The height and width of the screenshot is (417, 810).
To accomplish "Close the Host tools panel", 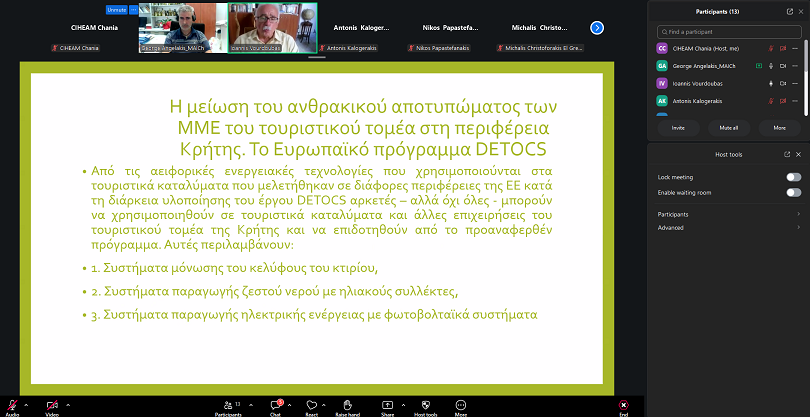I will 799,154.
